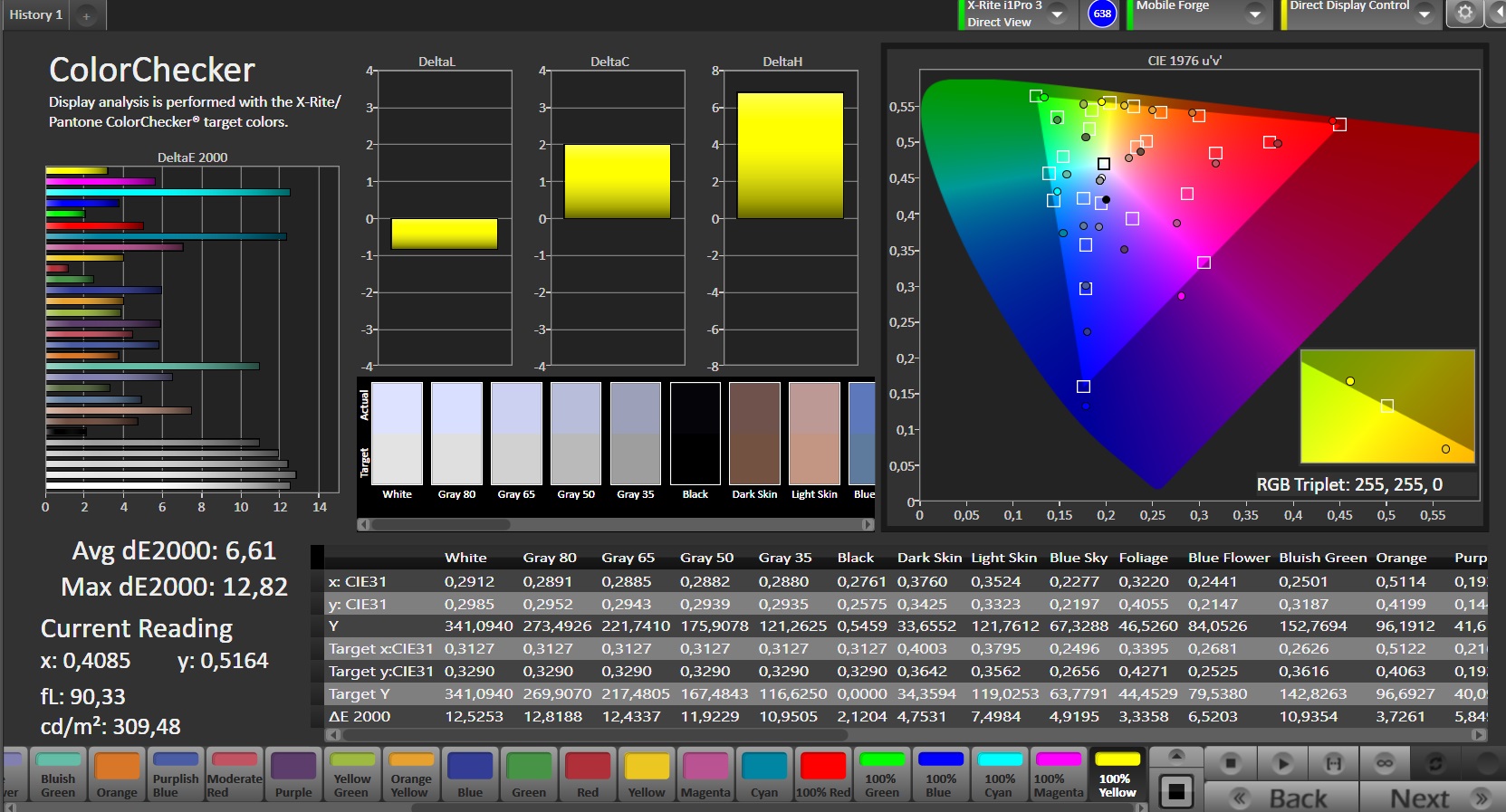Click the collapse arrow beside the settings gear
1506x812 pixels.
[1496, 14]
